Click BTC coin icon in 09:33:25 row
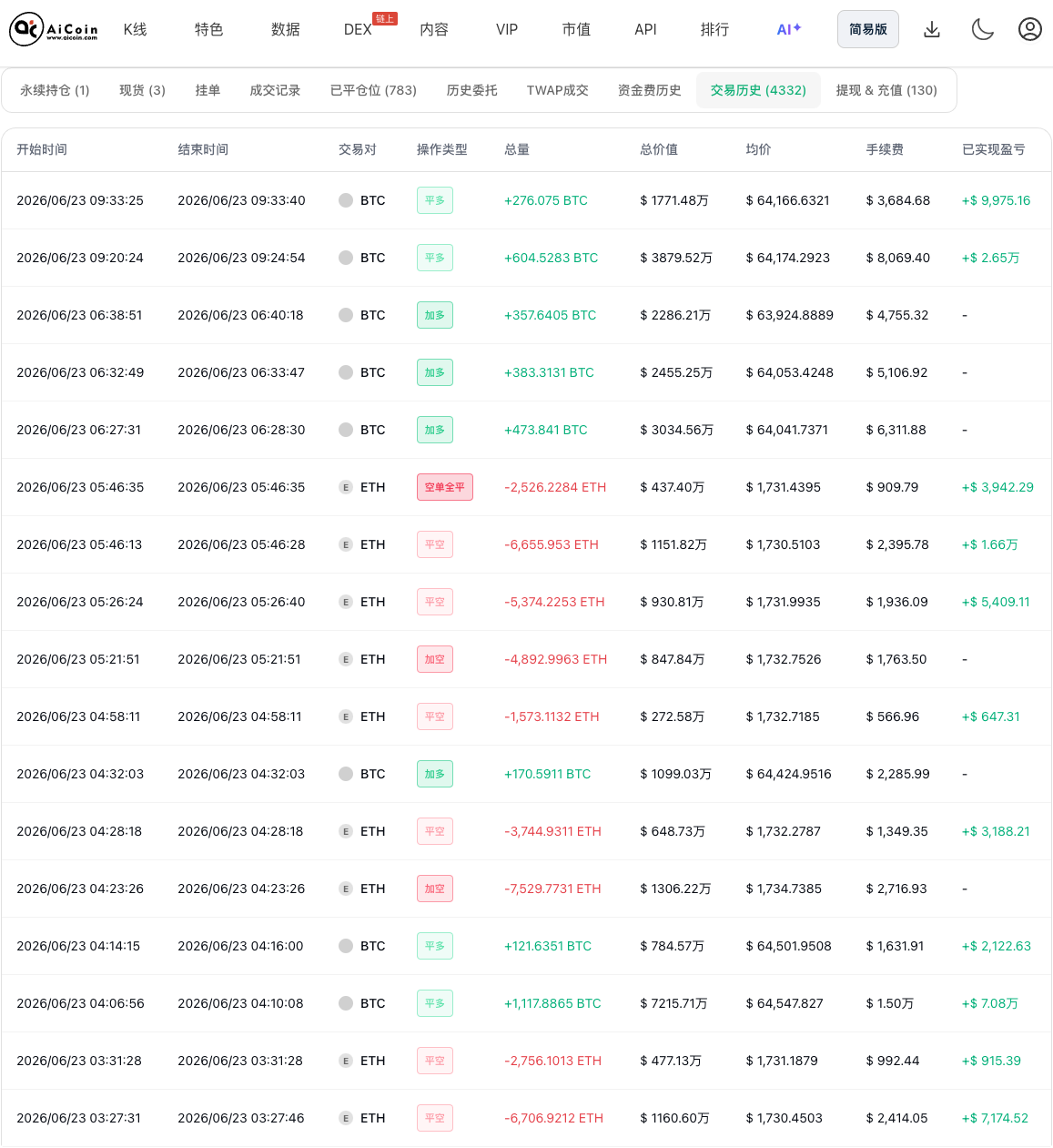This screenshot has width=1053, height=1148. 346,200
